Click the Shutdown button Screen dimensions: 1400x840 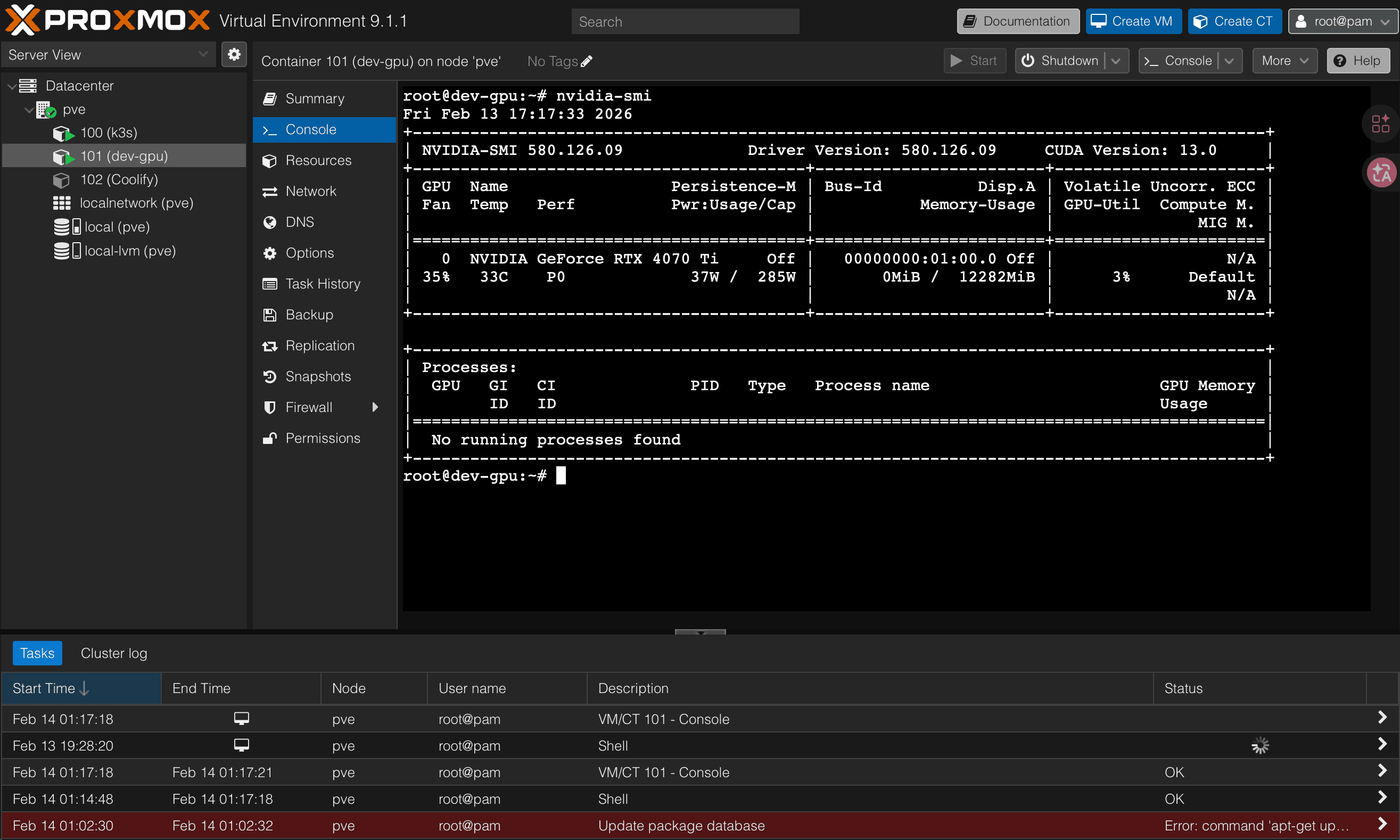(1060, 61)
